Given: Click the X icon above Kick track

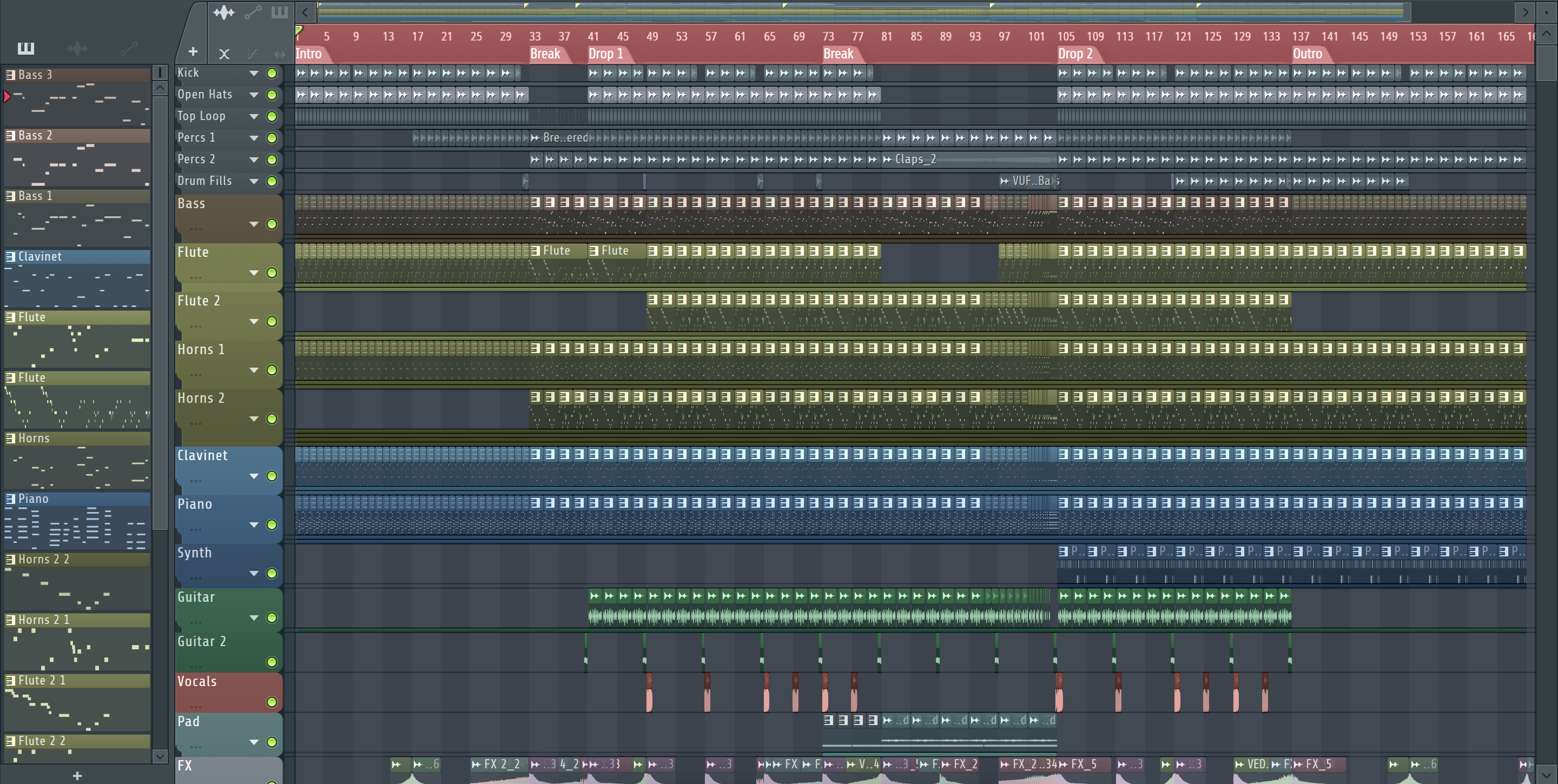Looking at the screenshot, I should click(x=224, y=54).
